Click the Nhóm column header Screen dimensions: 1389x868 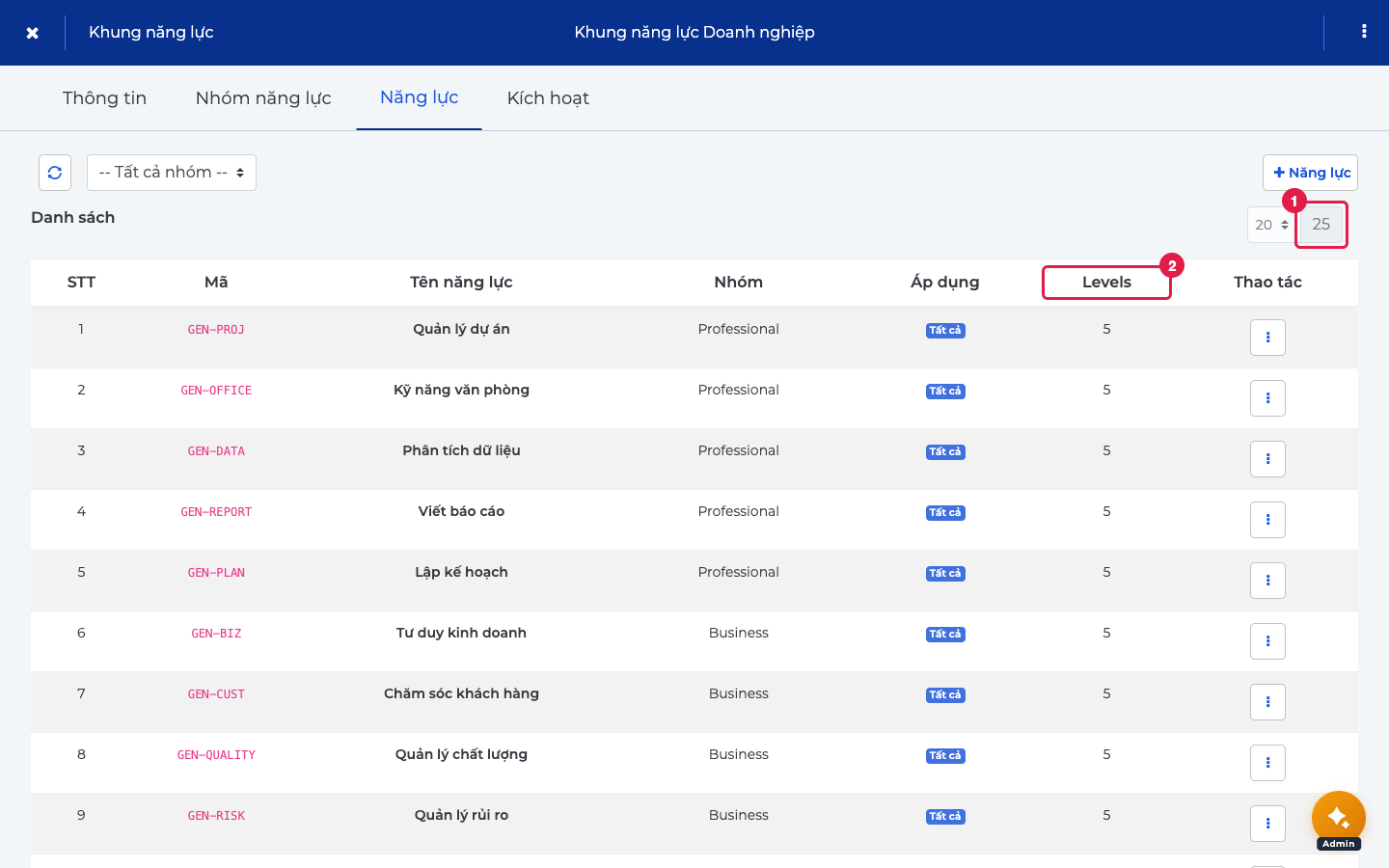click(x=739, y=283)
